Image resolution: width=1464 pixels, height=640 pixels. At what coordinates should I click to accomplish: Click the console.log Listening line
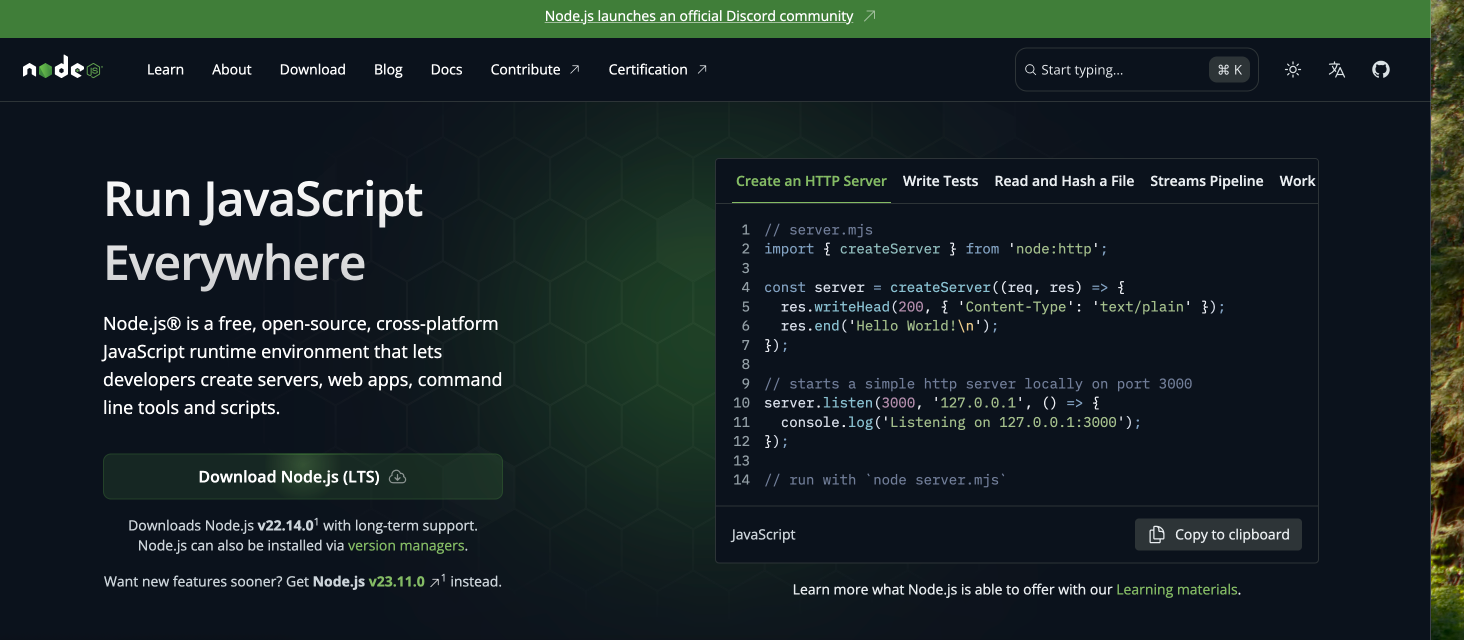tap(961, 422)
